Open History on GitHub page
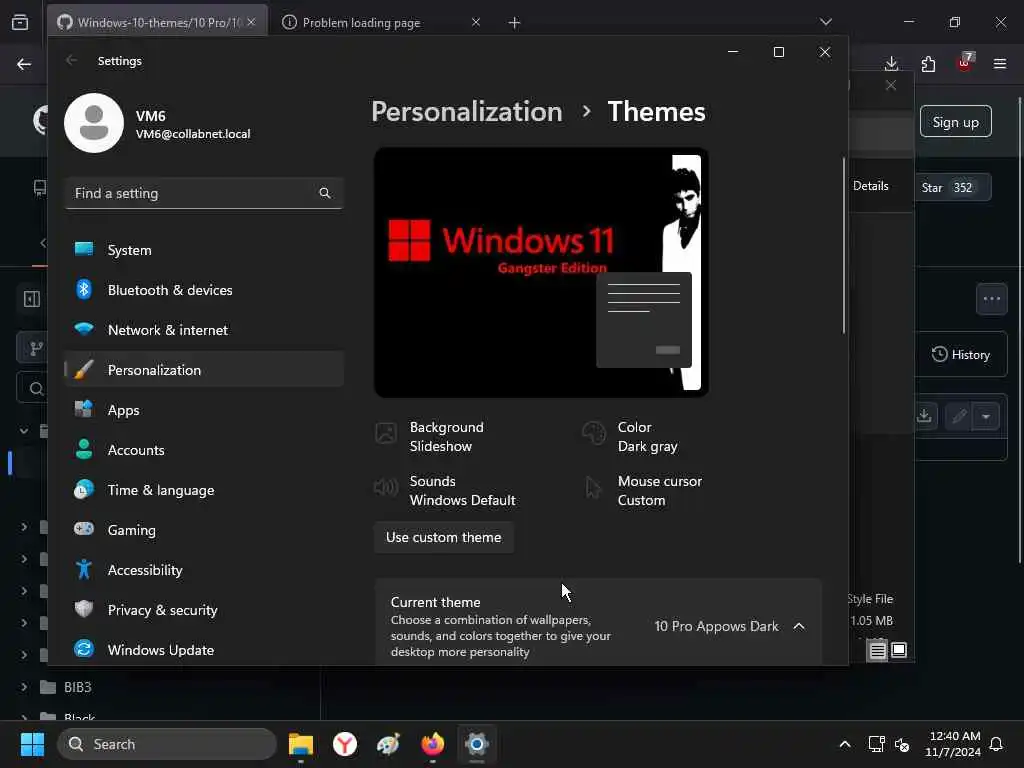 click(x=961, y=355)
